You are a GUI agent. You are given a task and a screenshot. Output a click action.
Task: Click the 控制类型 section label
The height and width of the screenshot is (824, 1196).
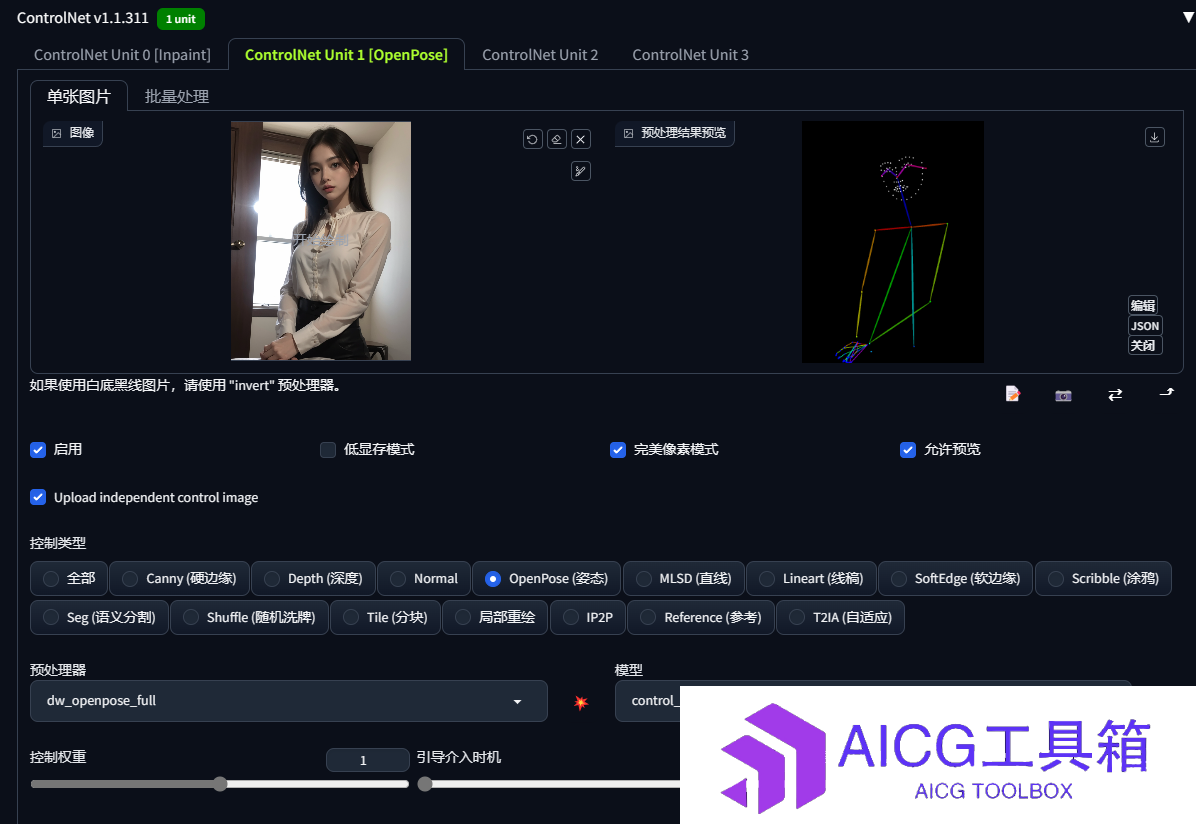point(58,543)
